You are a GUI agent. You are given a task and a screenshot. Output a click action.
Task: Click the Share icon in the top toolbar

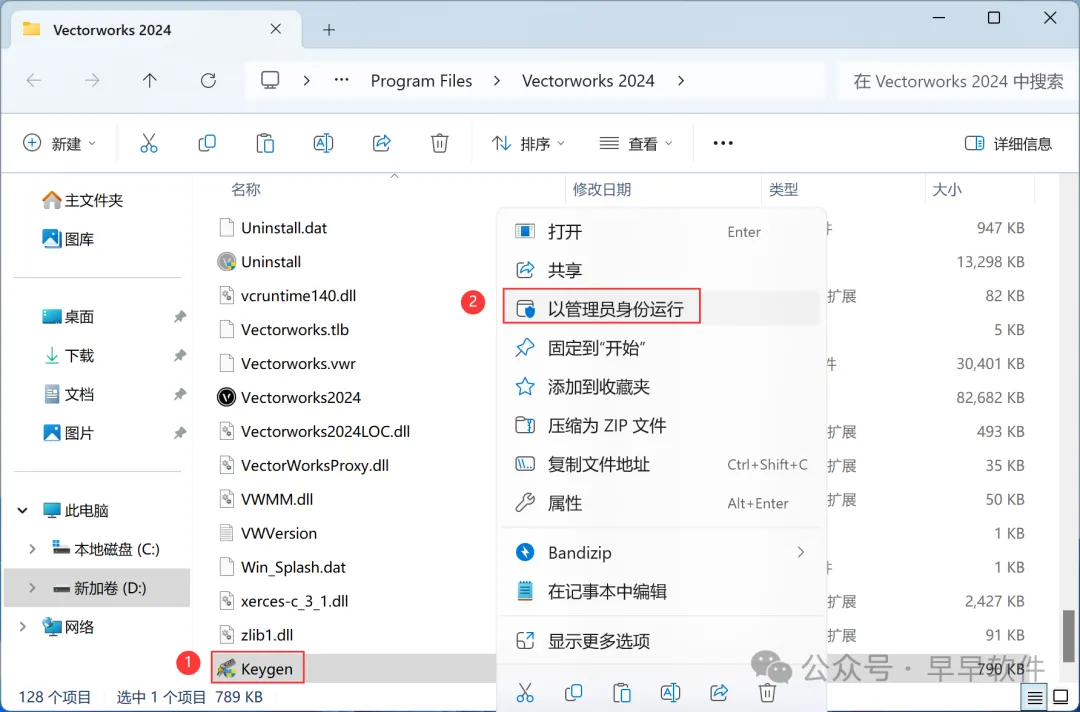[x=382, y=143]
